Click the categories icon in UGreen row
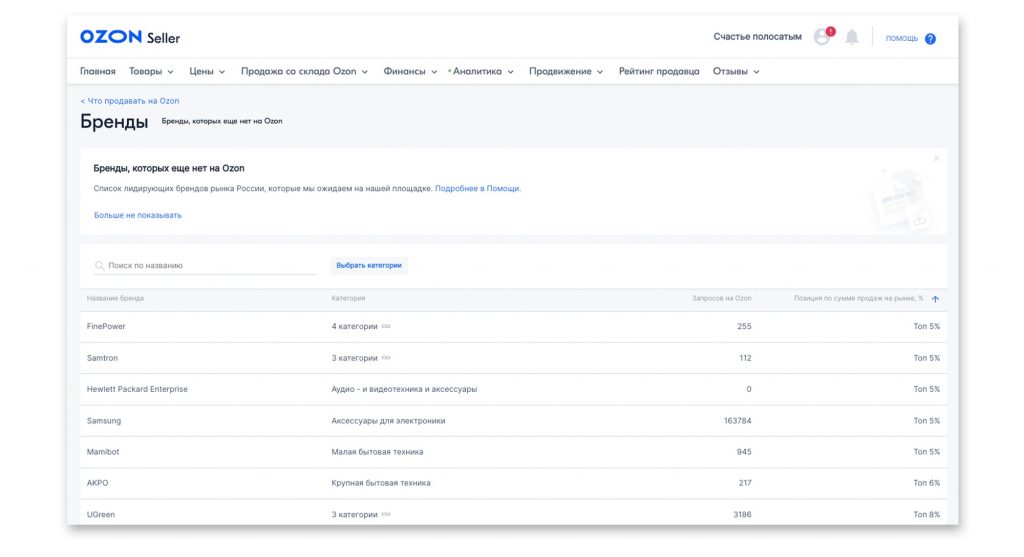The height and width of the screenshot is (557, 1024). 386,514
